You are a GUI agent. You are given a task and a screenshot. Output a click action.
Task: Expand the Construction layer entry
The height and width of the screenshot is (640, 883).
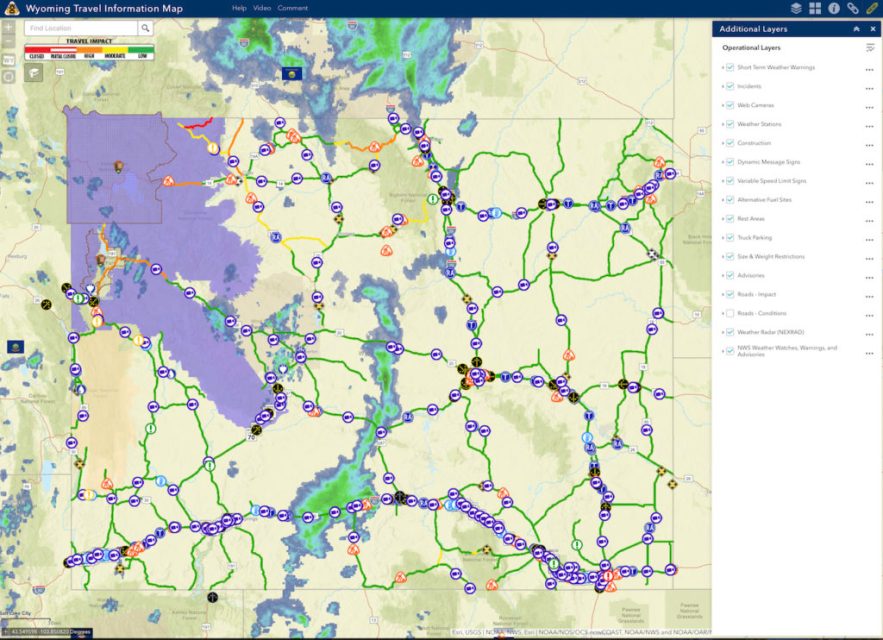(x=721, y=142)
